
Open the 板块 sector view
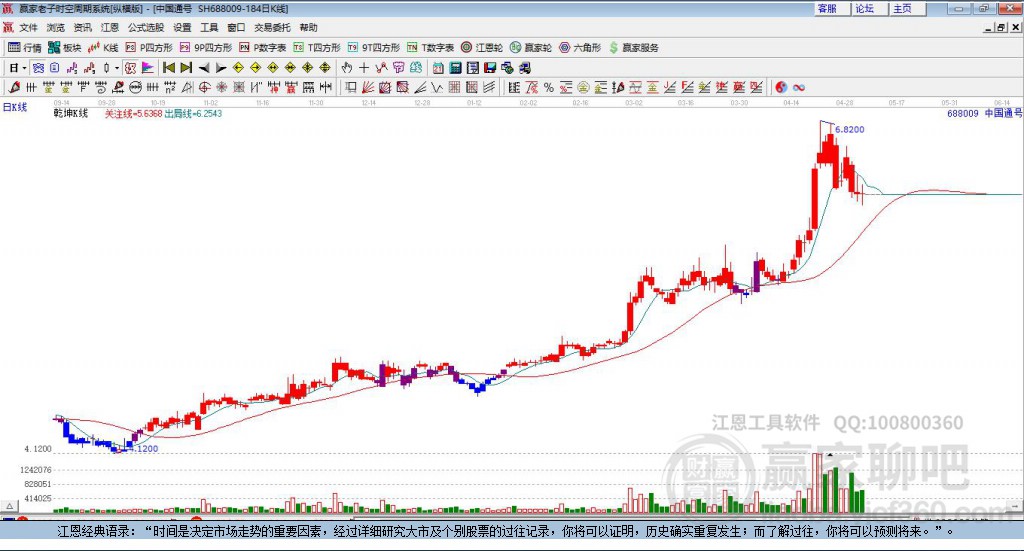click(65, 48)
